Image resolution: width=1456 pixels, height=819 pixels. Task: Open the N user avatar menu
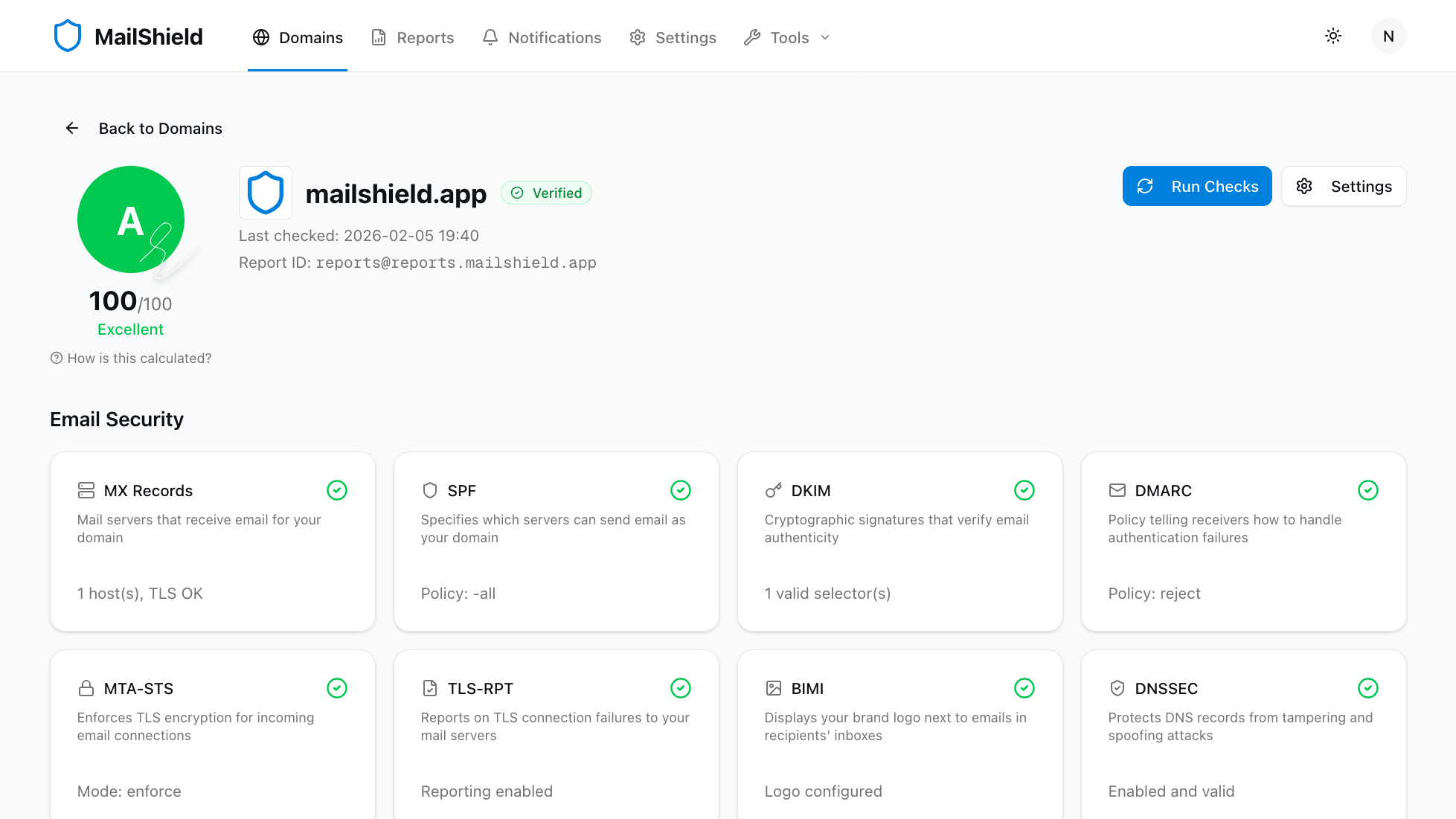tap(1388, 36)
